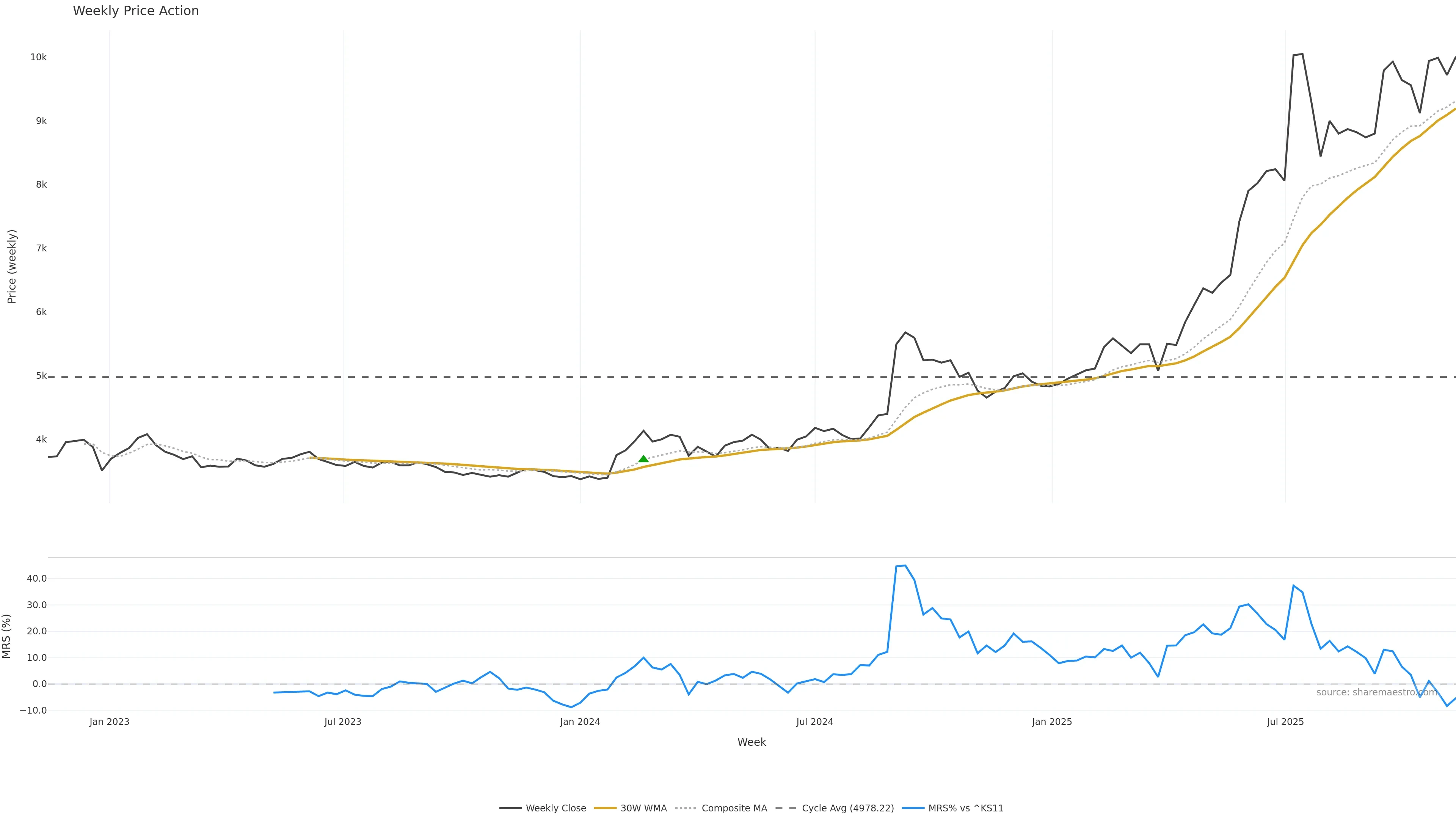The image size is (1456, 819).
Task: Select the Price (weekly) axis title
Action: 12,266
